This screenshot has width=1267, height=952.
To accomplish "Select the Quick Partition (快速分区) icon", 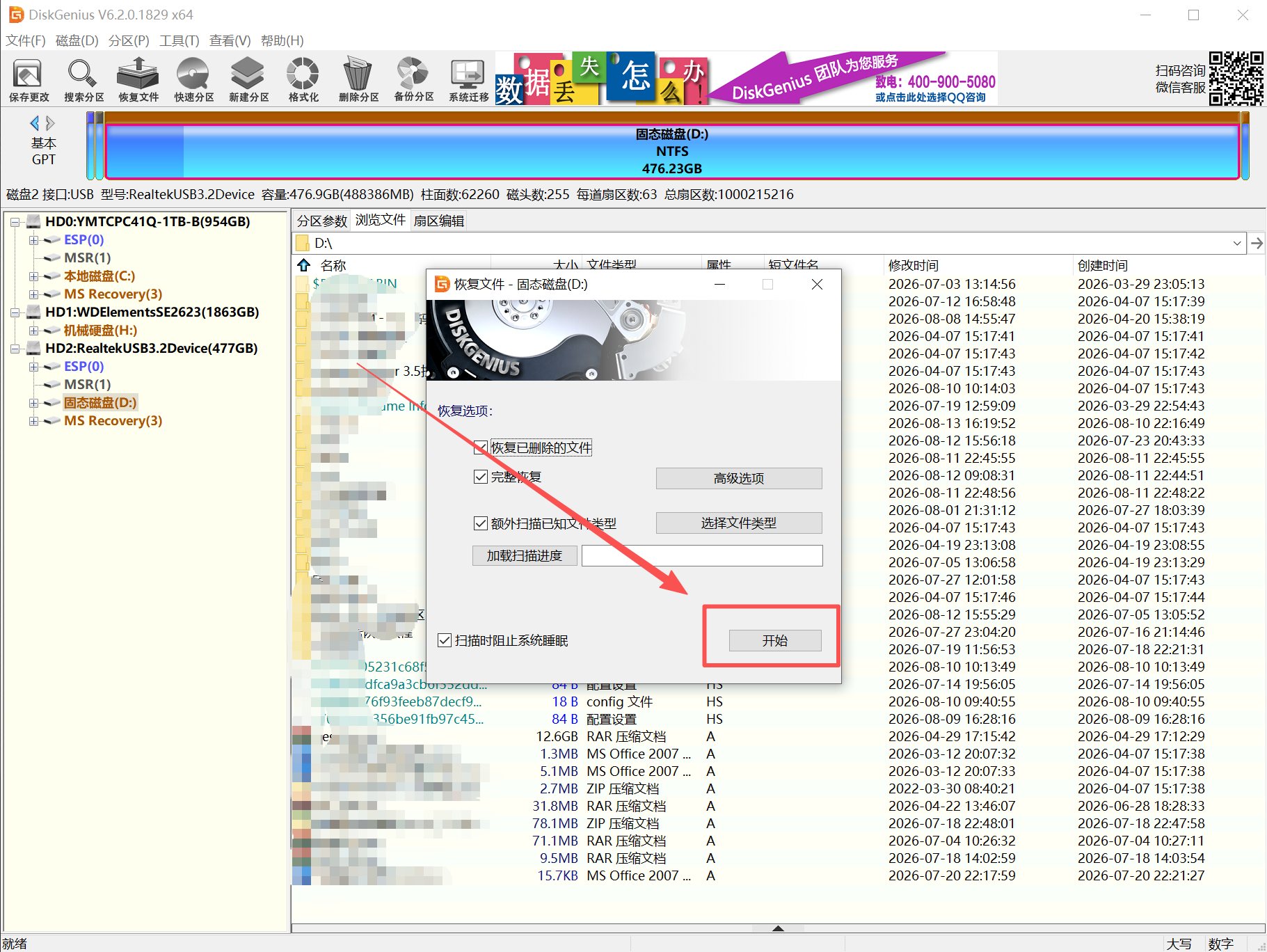I will point(193,79).
